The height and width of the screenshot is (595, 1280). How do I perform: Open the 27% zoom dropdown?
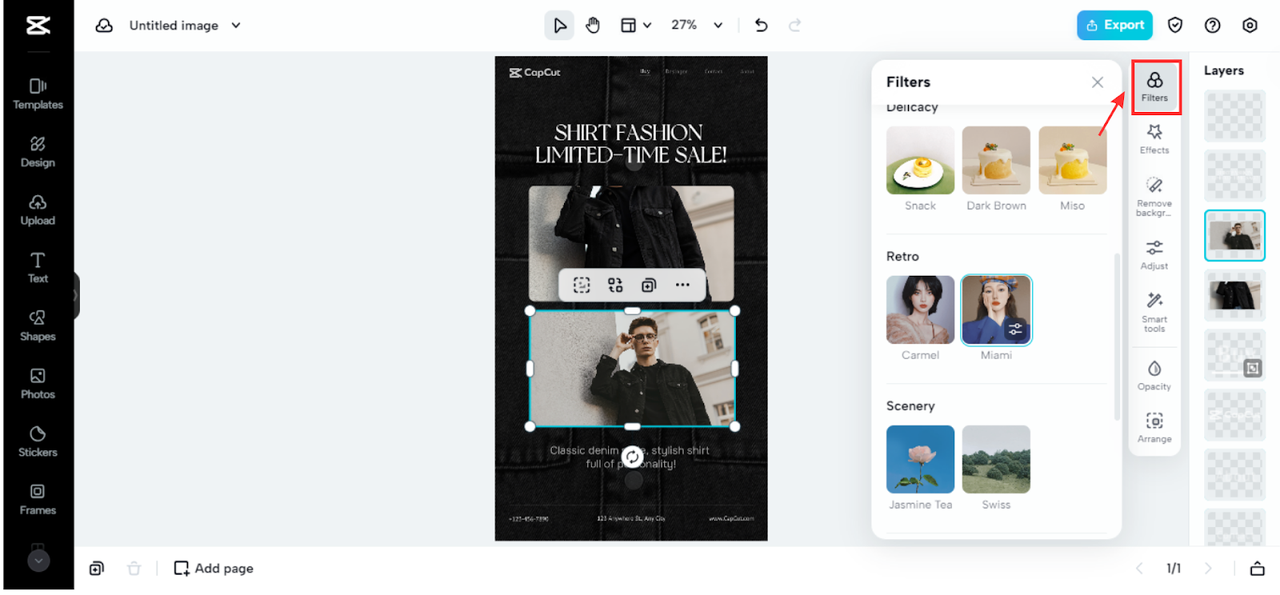[697, 26]
